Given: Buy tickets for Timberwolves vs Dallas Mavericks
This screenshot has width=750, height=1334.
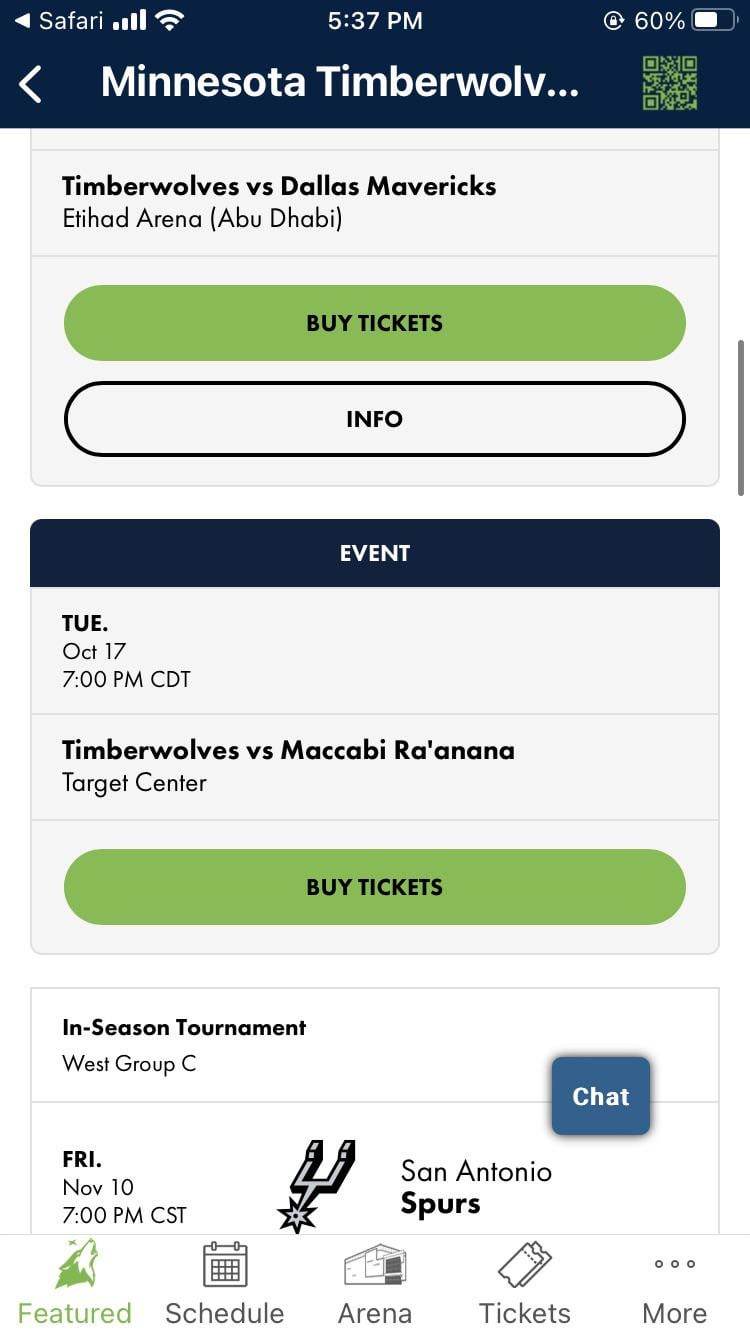Looking at the screenshot, I should (x=374, y=323).
